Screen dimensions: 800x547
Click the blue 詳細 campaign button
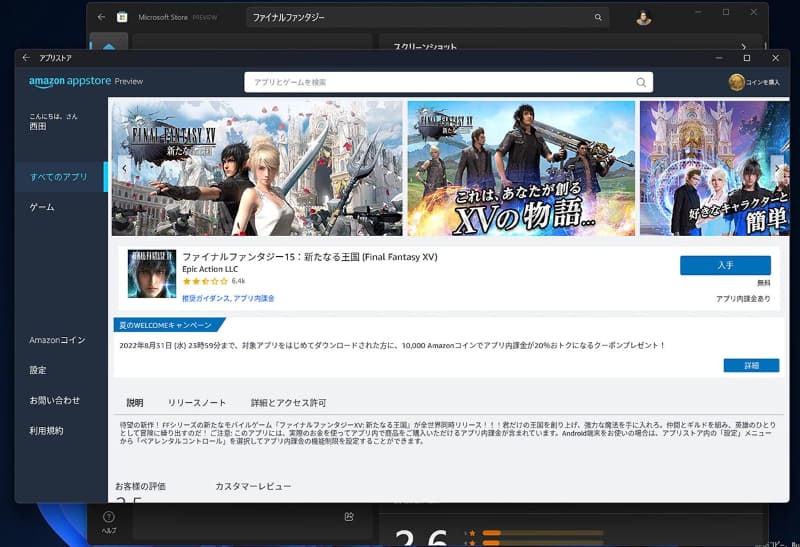(x=751, y=365)
